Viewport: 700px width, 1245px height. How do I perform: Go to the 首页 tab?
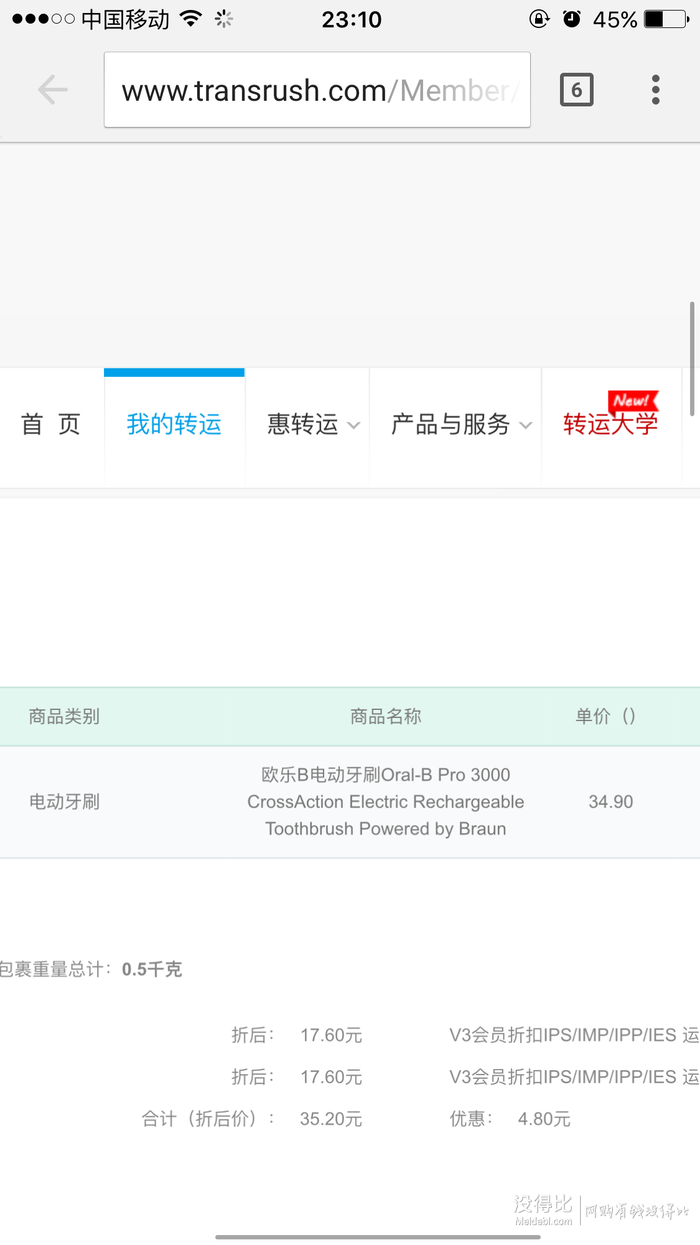[x=51, y=425]
